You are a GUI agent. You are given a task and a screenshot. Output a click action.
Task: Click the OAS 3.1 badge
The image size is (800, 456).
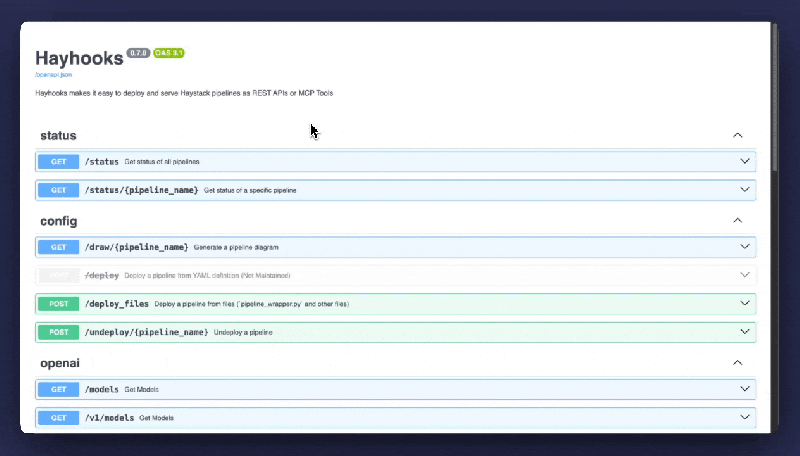[169, 53]
